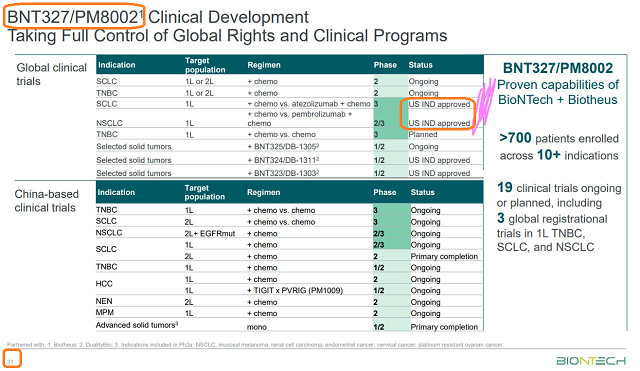Click the '+ TIGIT x PVRIG (PM1009)' regimen cell
The width and height of the screenshot is (640, 371).
(x=295, y=290)
